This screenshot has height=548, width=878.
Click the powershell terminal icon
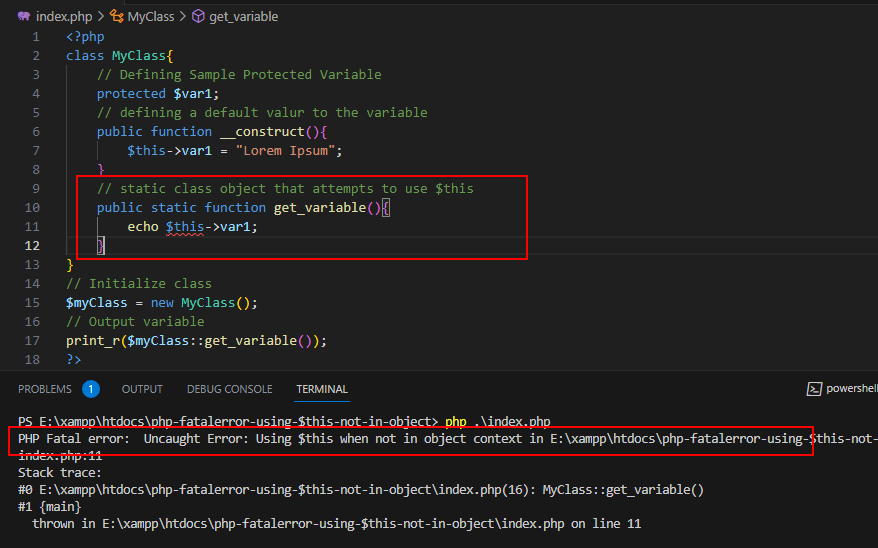(x=814, y=388)
